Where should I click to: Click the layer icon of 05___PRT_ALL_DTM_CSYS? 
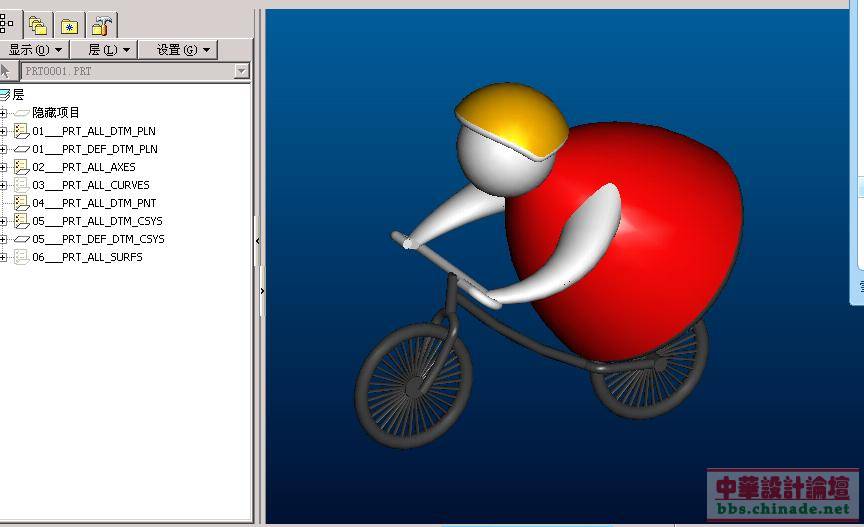coord(21,221)
